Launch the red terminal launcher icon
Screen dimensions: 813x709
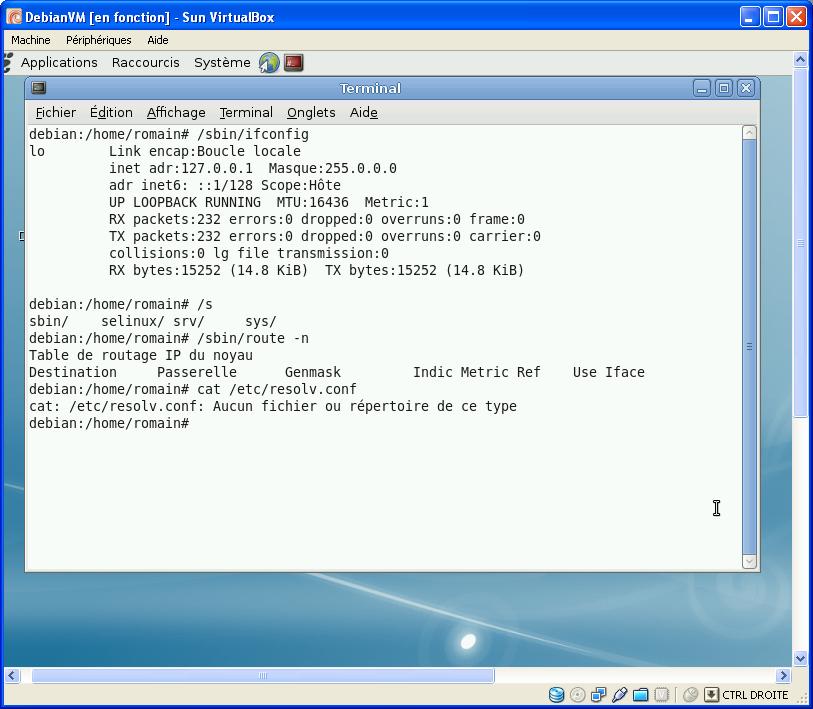click(x=293, y=63)
